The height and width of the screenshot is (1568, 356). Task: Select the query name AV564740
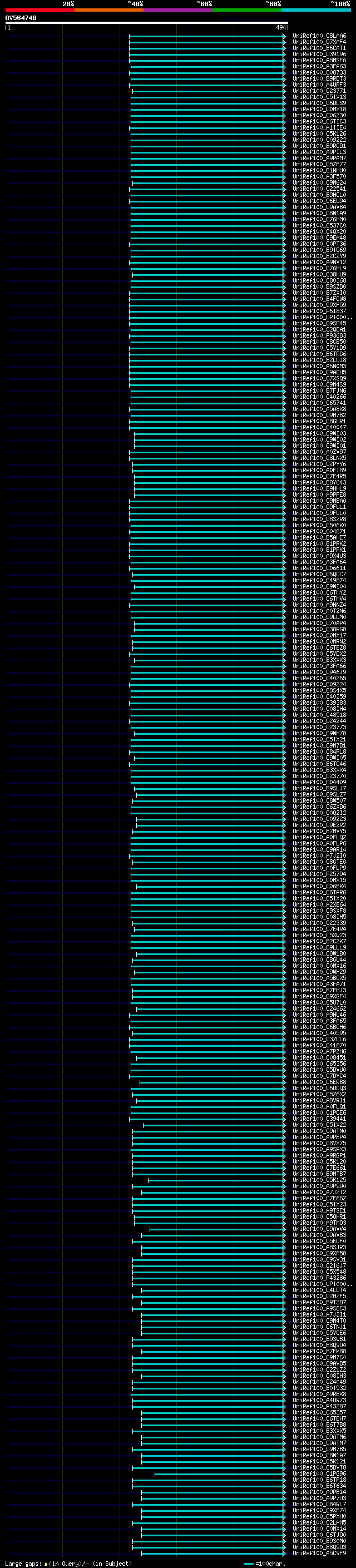tap(21, 18)
